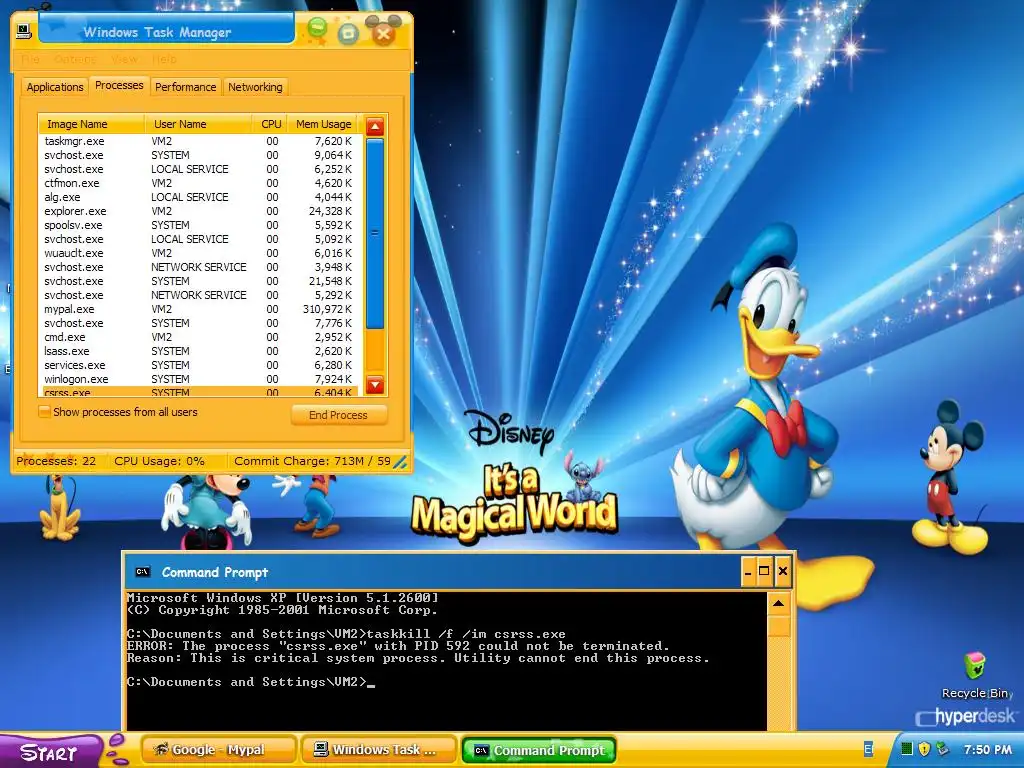1024x768 pixels.
Task: Select the ctfmon.exe process
Action: coord(199,184)
